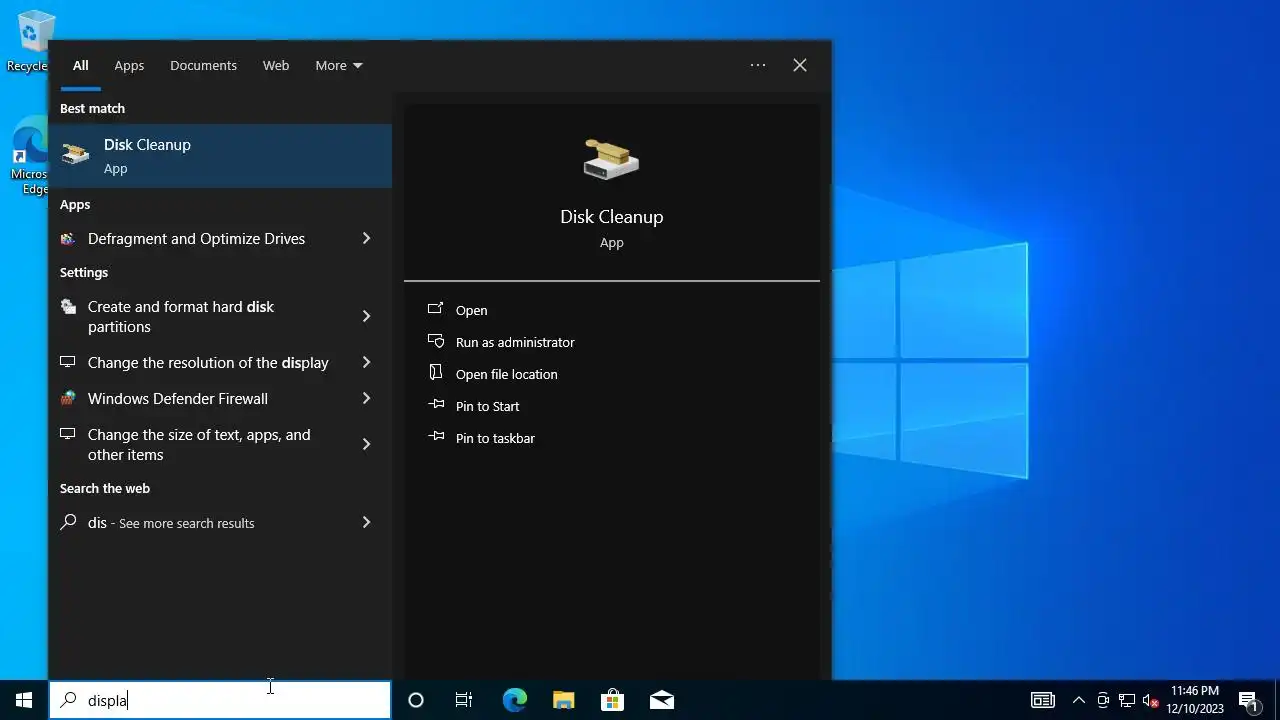
Task: Switch to the Web search tab
Action: coord(276,65)
